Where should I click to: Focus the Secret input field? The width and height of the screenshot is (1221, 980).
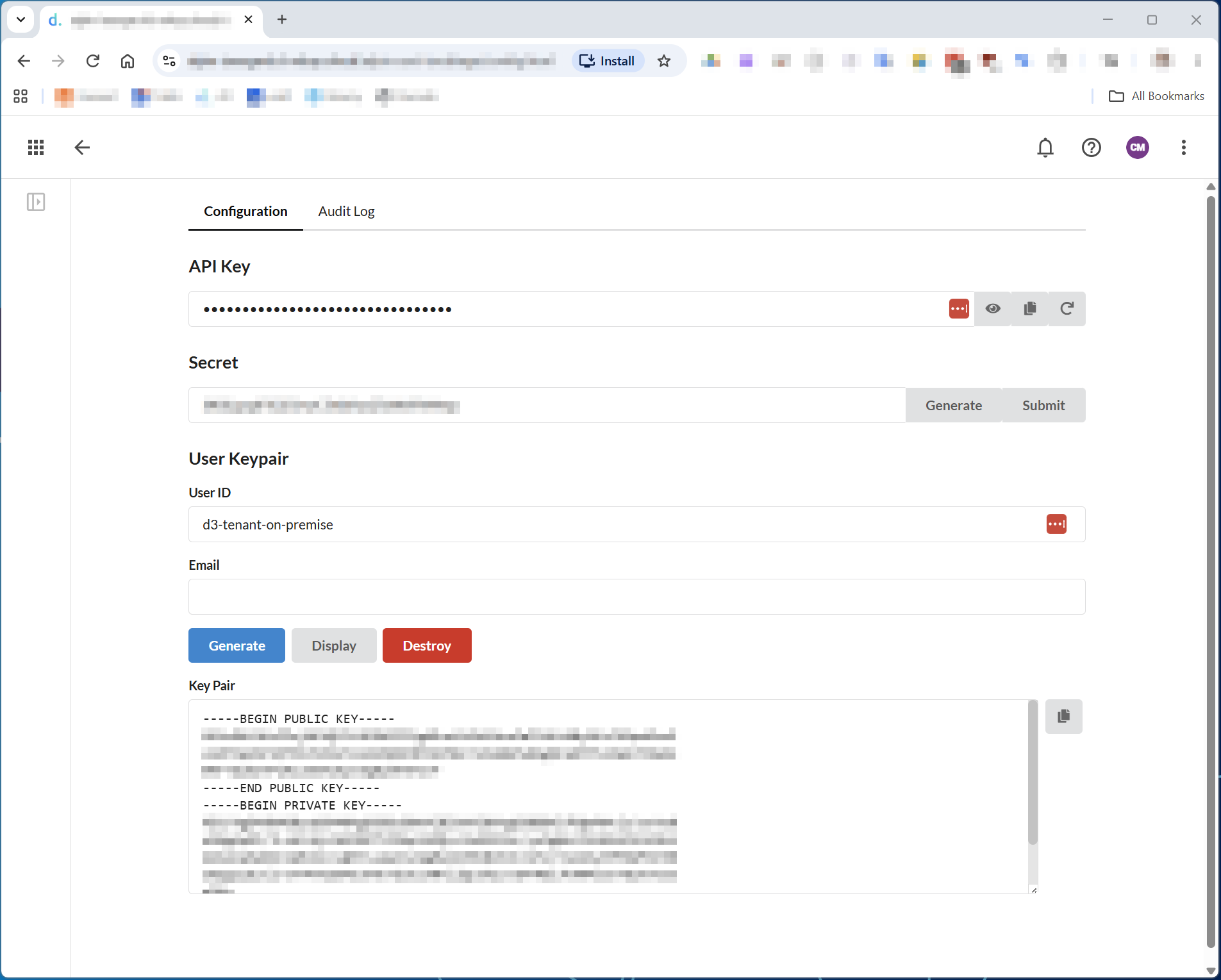[547, 405]
